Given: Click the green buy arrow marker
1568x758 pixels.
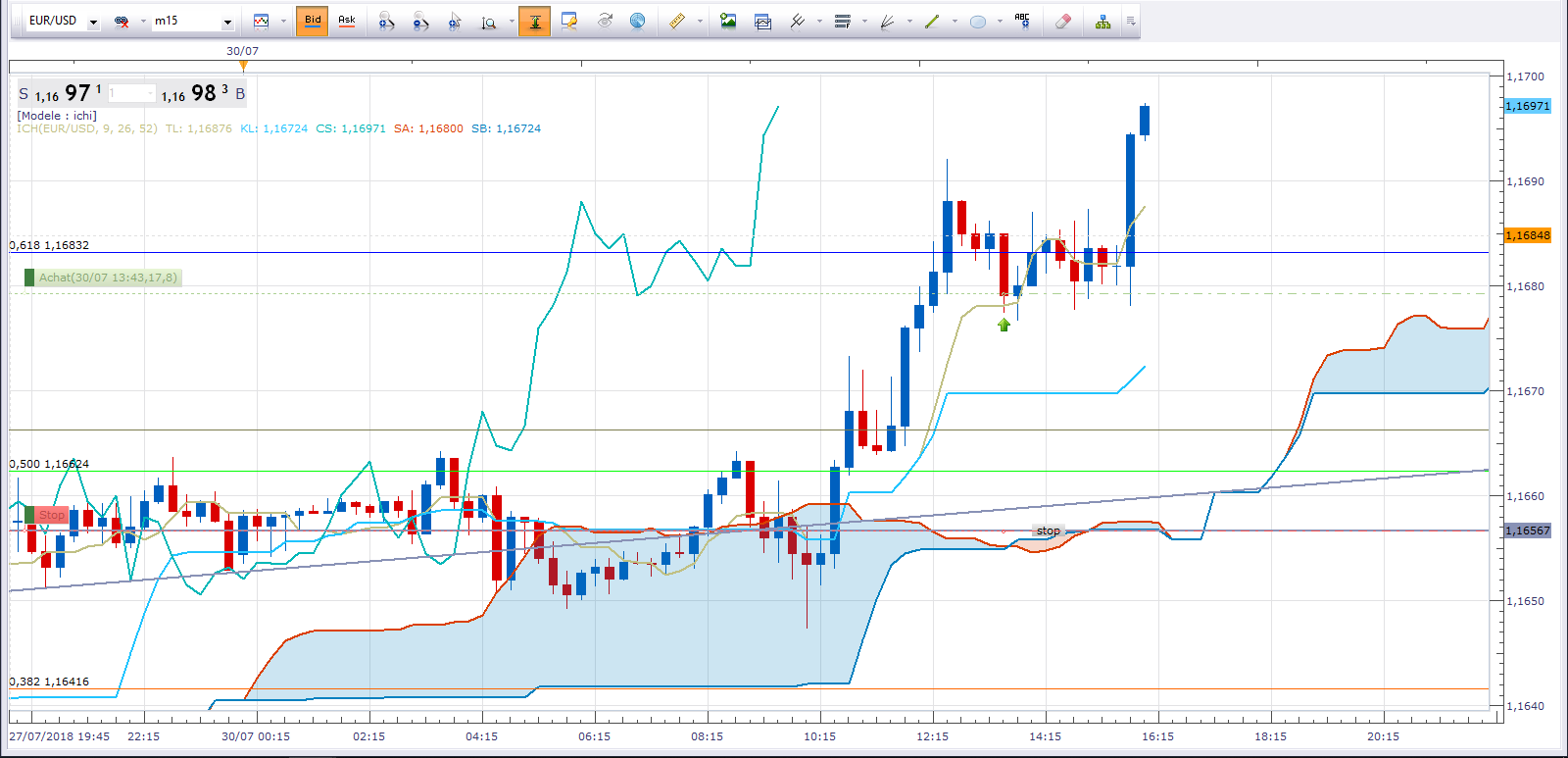Looking at the screenshot, I should (x=1004, y=325).
